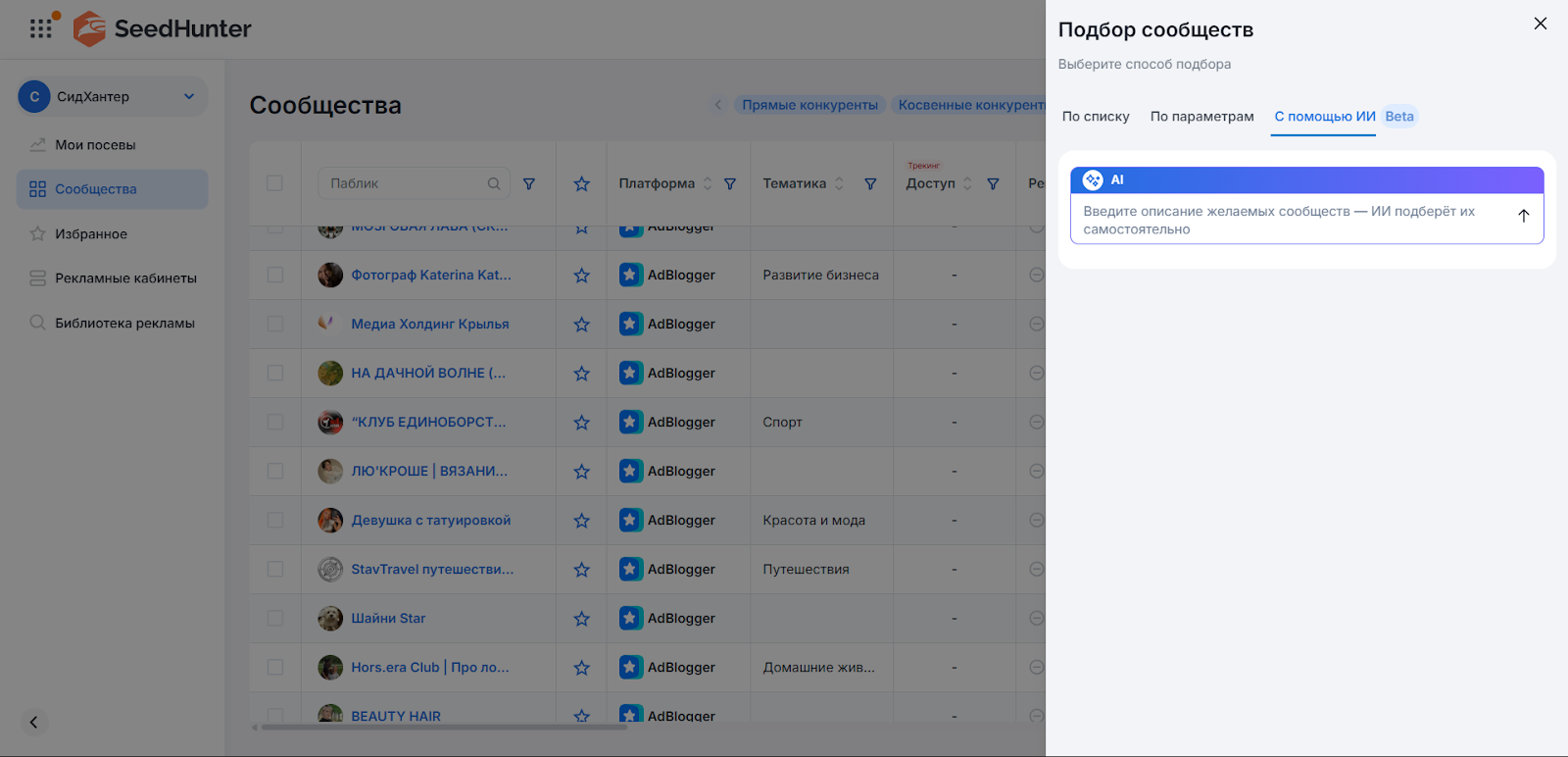Sort by the Платформа column arrows

[708, 184]
